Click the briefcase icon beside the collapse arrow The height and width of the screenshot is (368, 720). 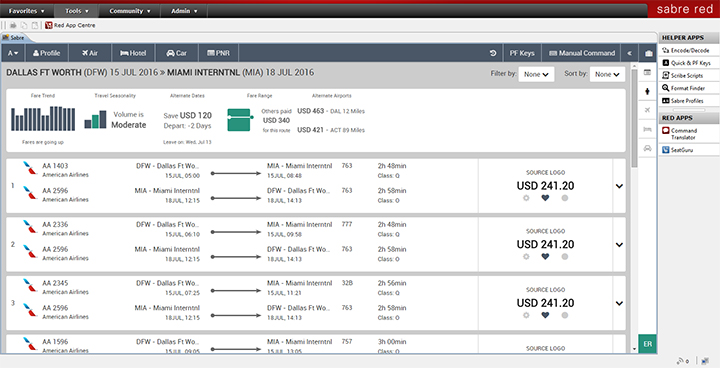(648, 53)
